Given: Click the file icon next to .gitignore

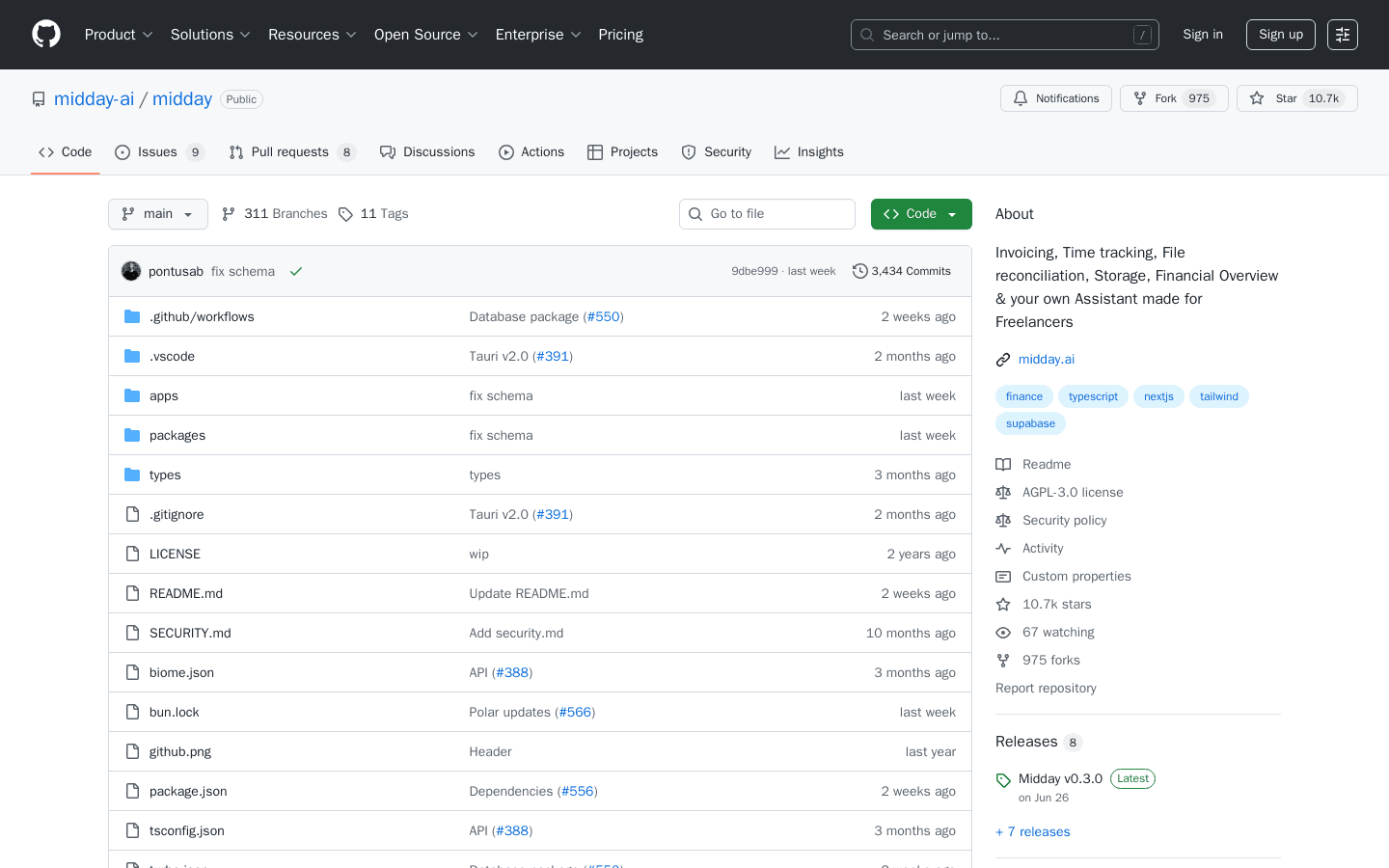Looking at the screenshot, I should 132,514.
